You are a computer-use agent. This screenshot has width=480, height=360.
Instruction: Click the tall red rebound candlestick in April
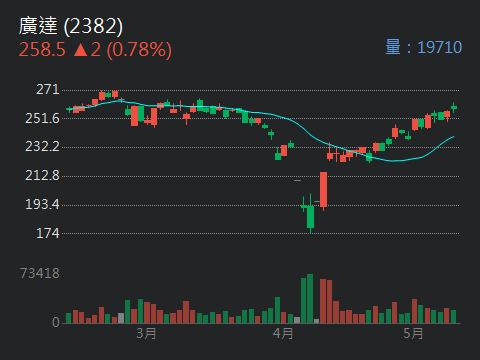tap(323, 190)
